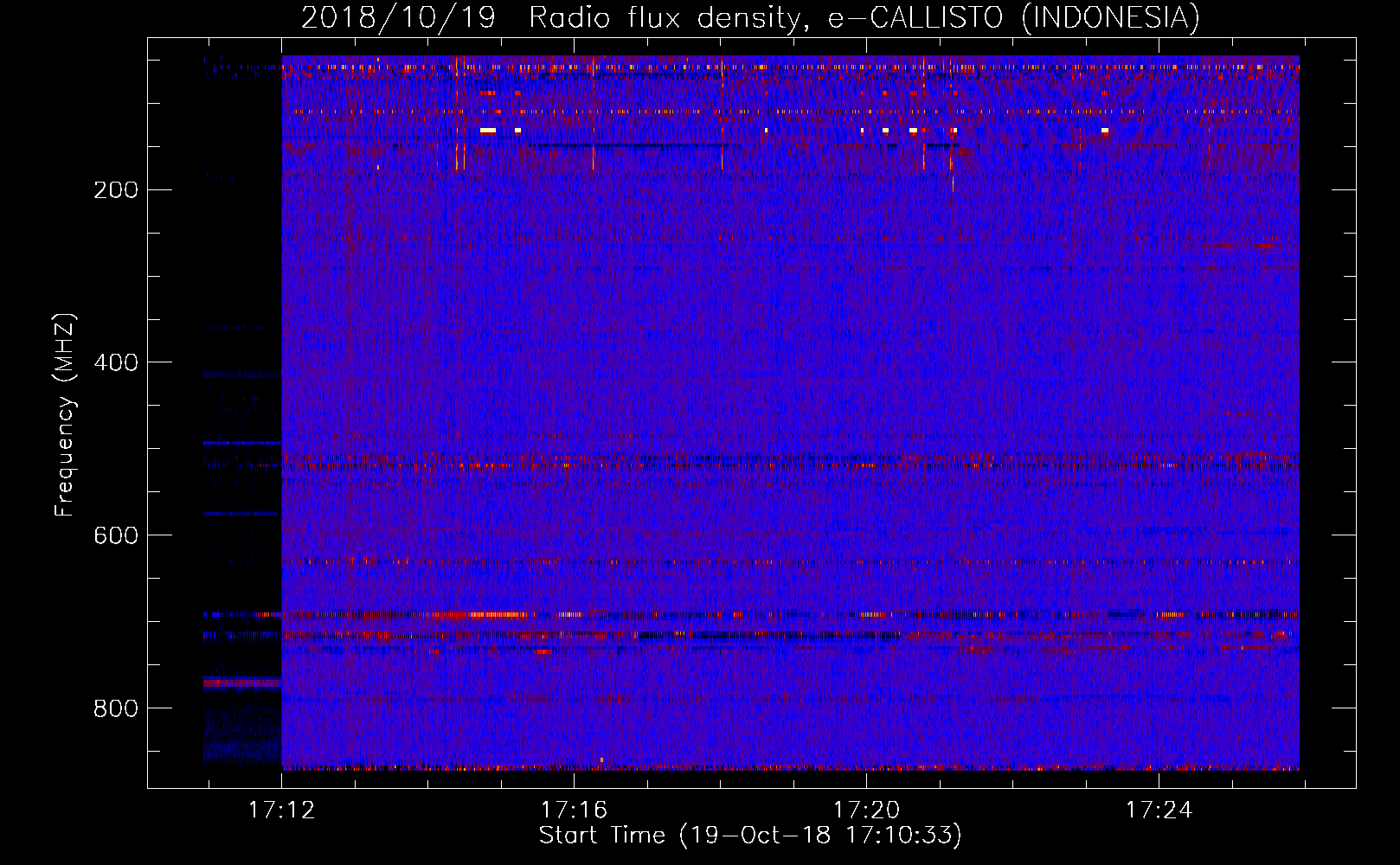Screen dimensions: 1400x865
Task: Select the 600 frequency tick label
Action: click(x=116, y=535)
